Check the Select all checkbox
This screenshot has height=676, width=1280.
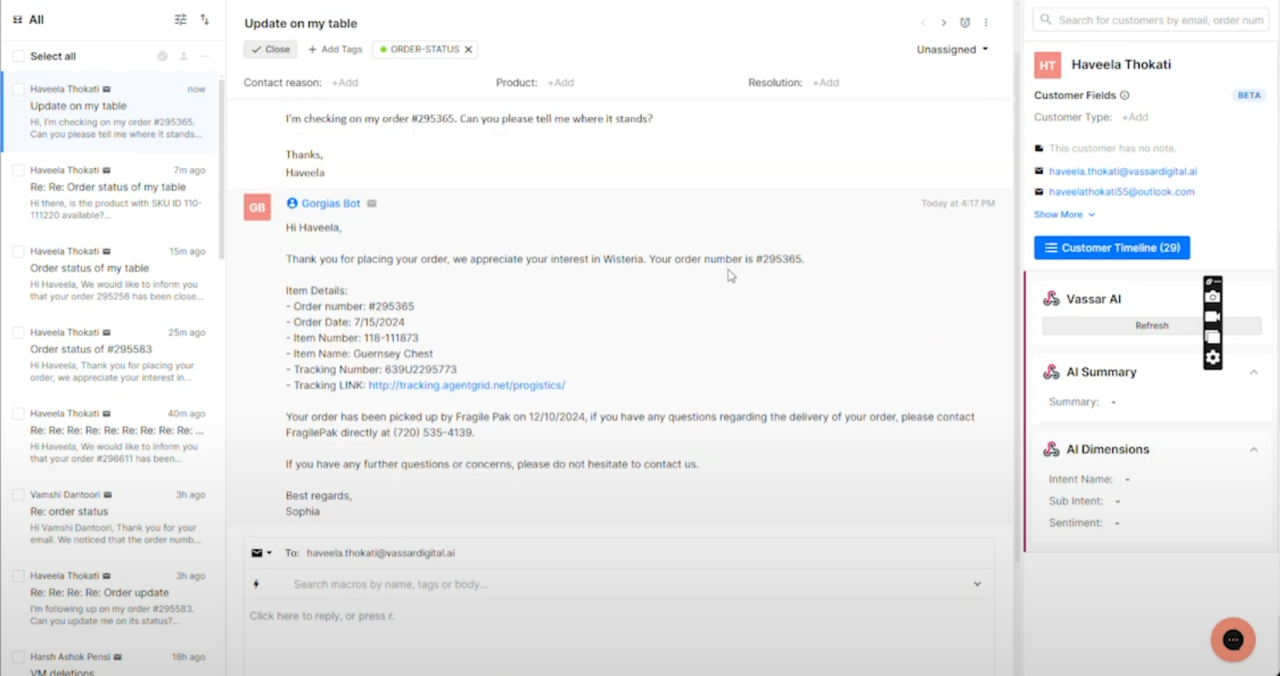pos(18,56)
